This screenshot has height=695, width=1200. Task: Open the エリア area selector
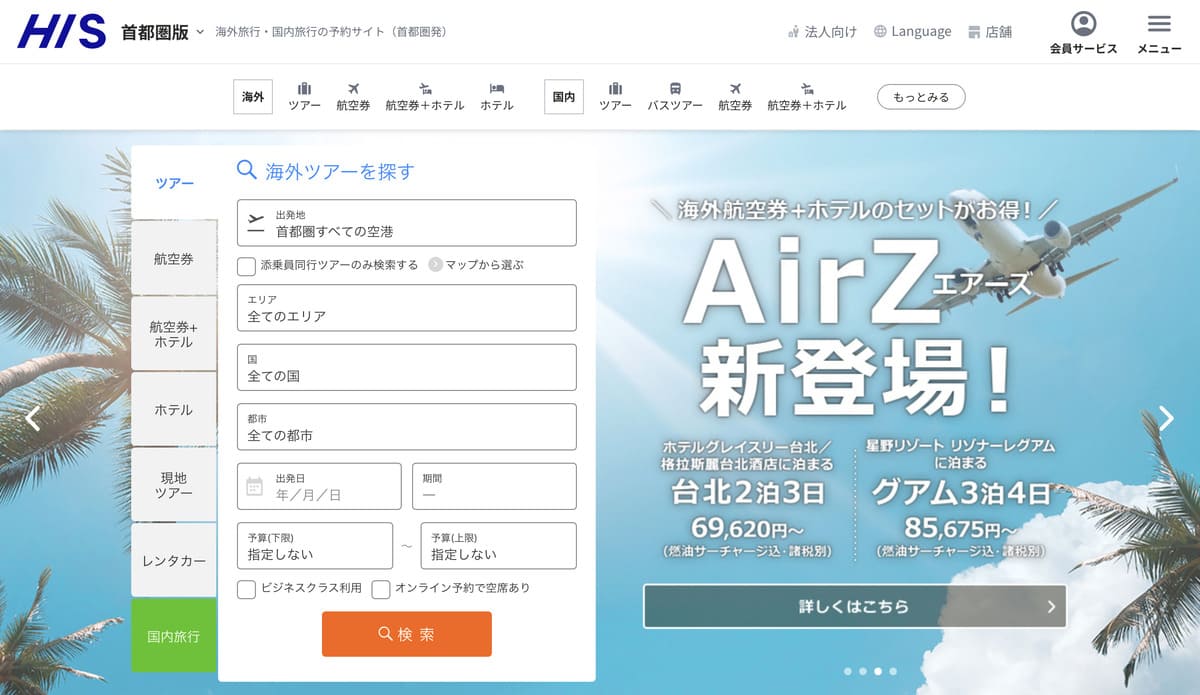(x=407, y=307)
